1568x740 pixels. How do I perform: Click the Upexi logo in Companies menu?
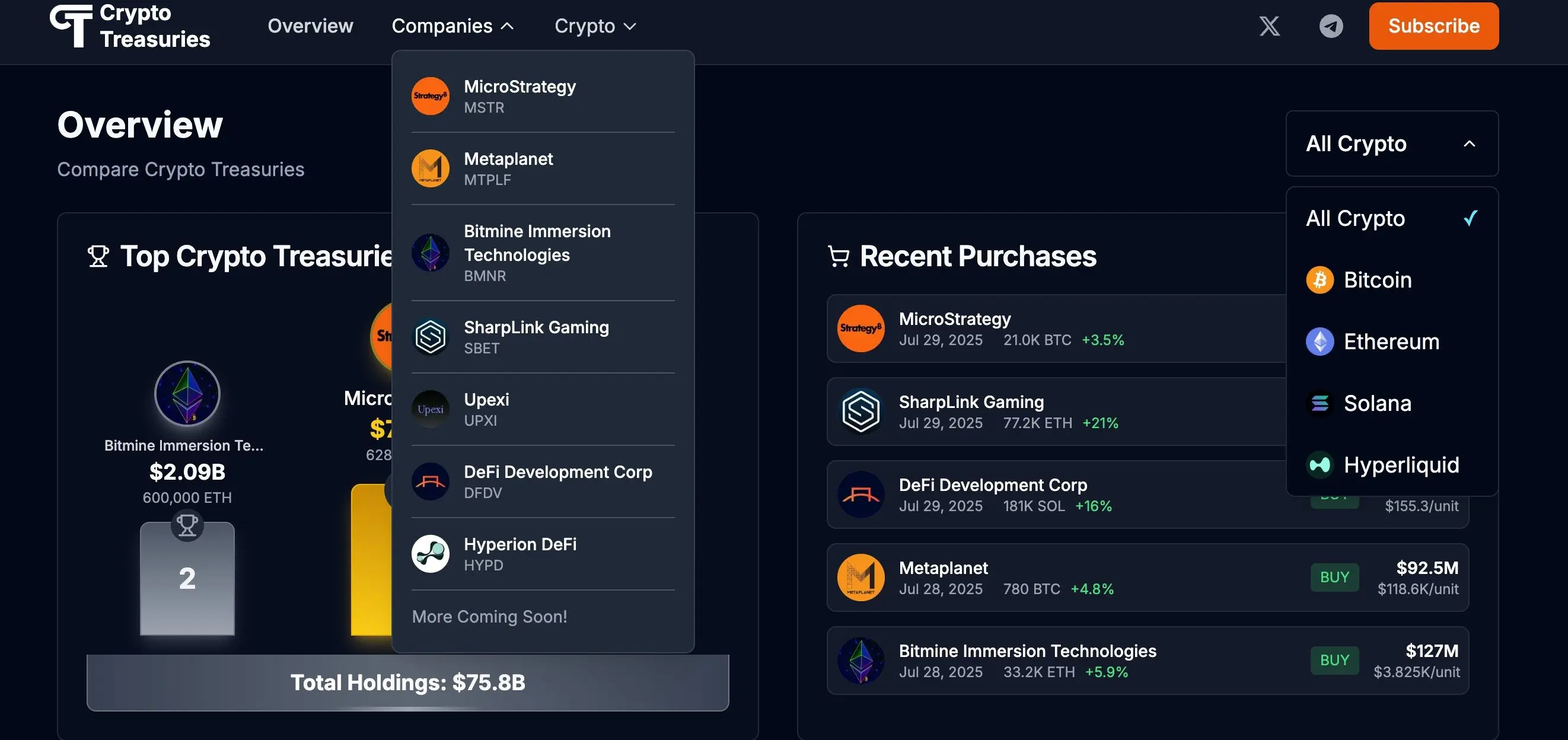[x=431, y=409]
